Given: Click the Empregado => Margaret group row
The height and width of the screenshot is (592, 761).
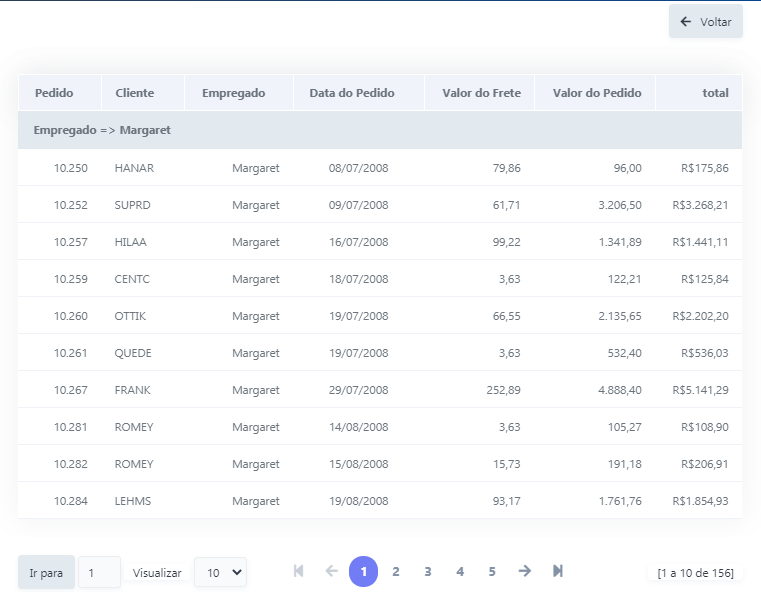Looking at the screenshot, I should tap(380, 130).
